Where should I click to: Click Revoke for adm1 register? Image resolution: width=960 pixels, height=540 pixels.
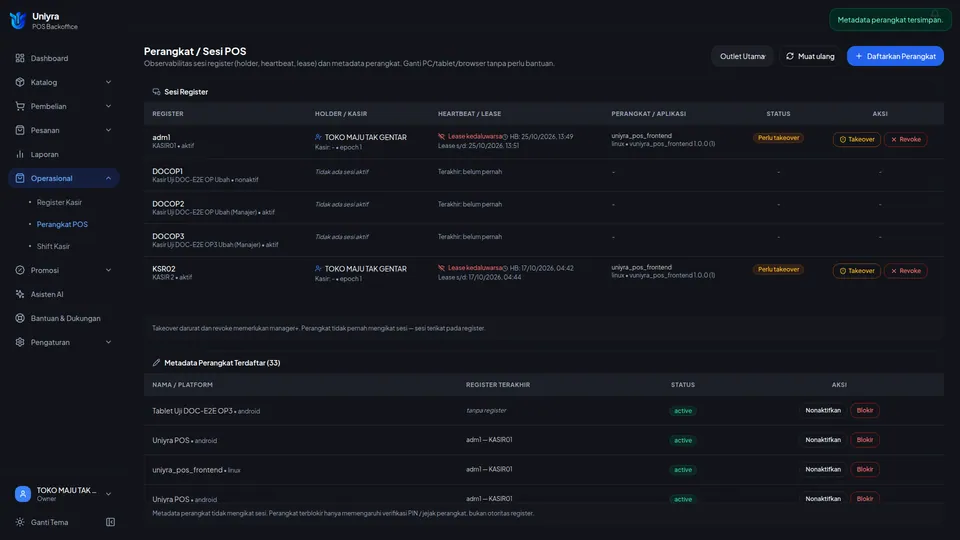coord(906,140)
